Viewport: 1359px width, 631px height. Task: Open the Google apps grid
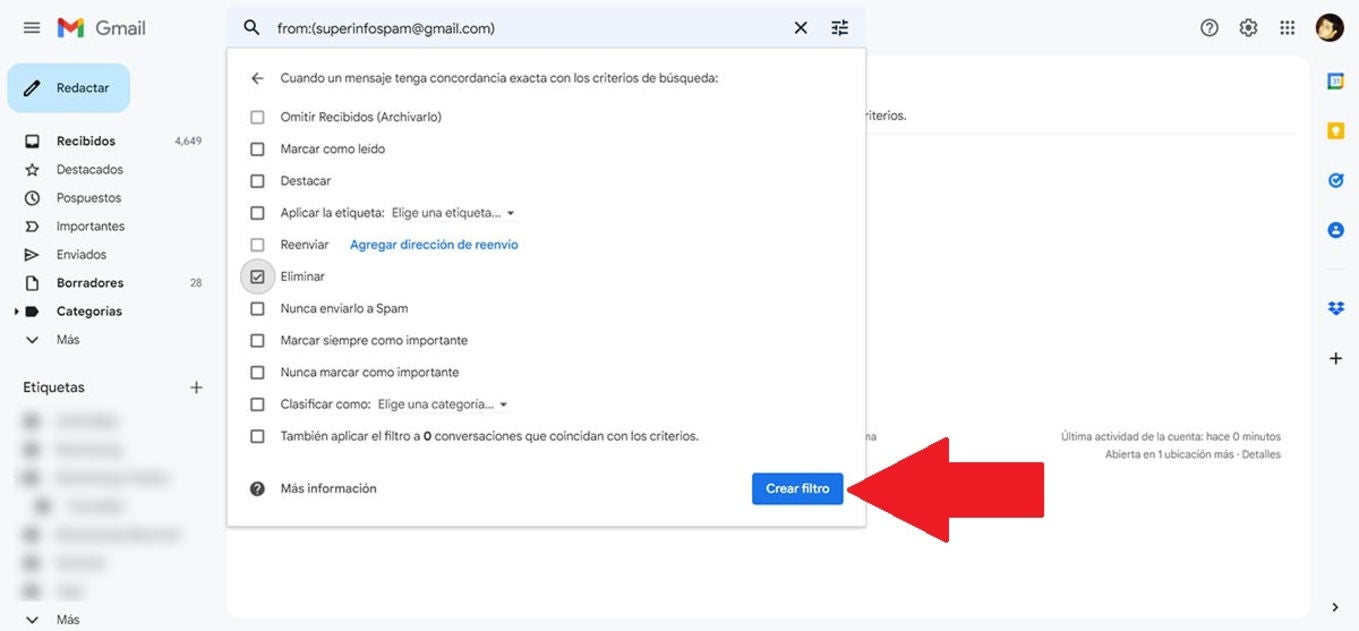1287,28
